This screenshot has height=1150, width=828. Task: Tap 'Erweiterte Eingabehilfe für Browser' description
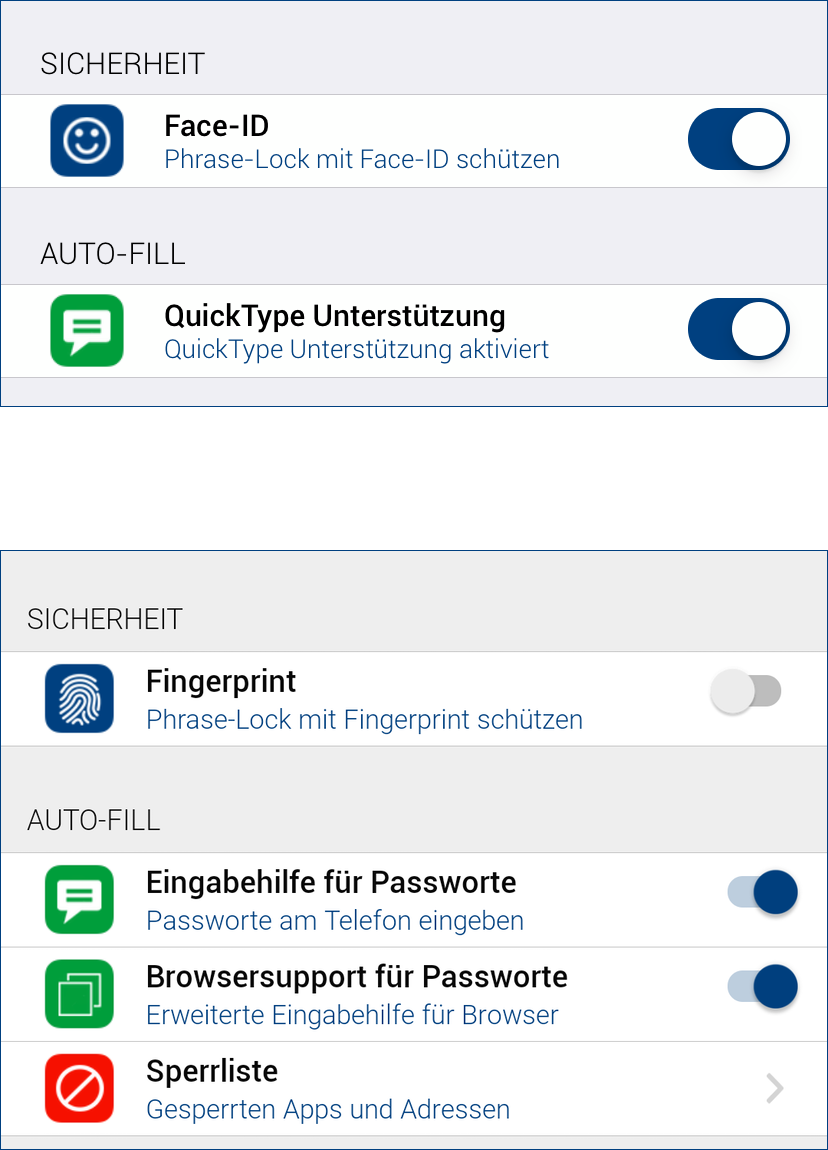[352, 1015]
